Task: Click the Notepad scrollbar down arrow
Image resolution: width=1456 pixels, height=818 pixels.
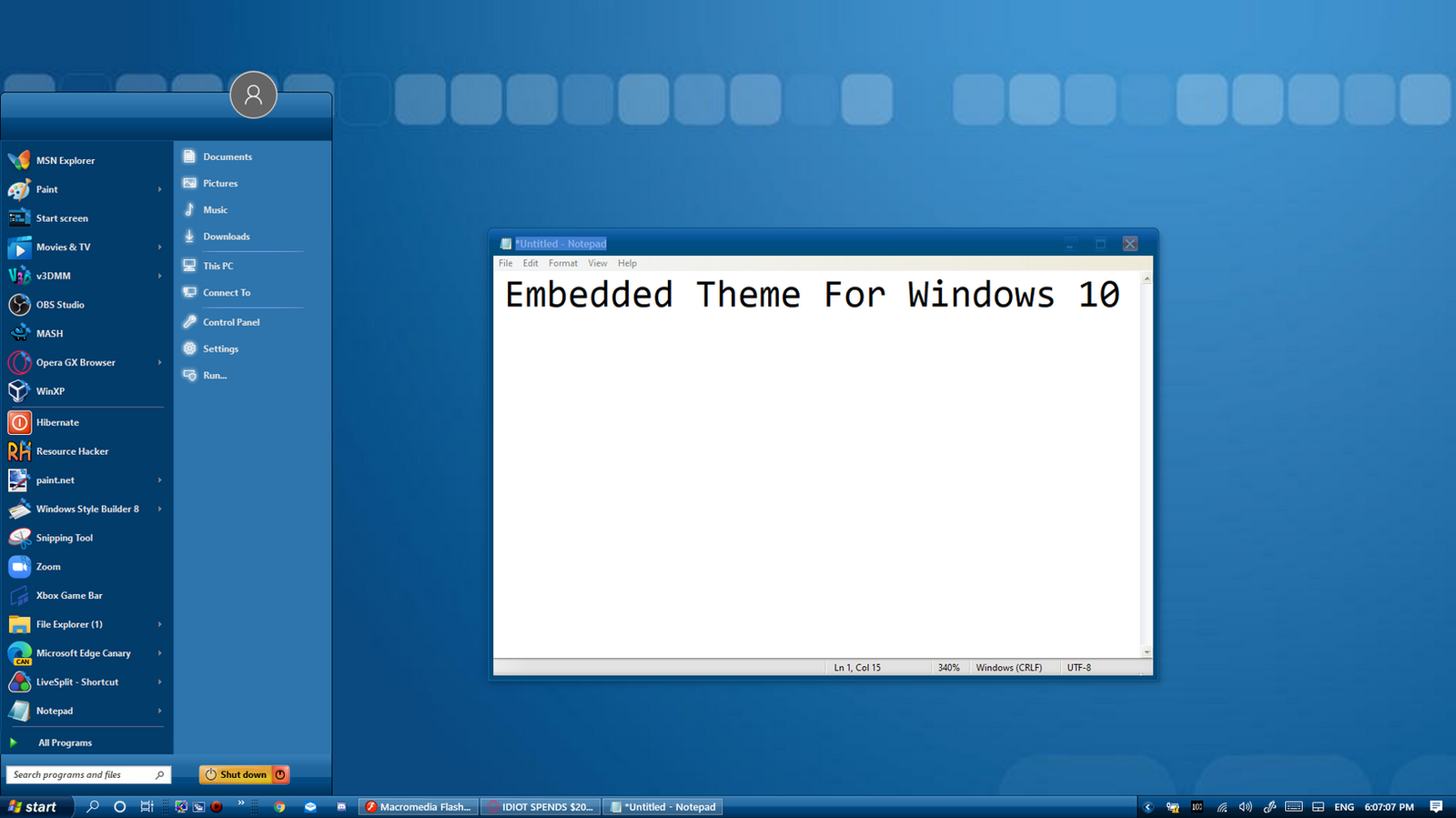Action: (1147, 651)
